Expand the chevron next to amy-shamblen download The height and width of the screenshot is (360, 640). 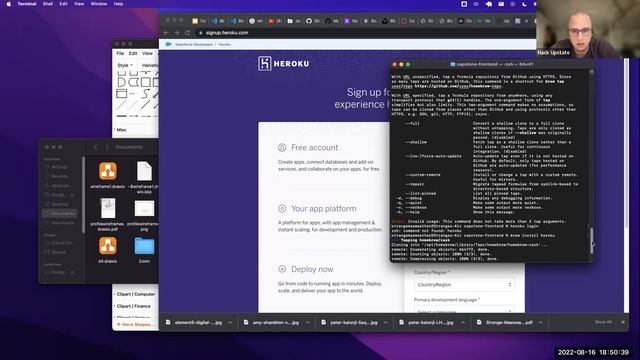pos(308,322)
